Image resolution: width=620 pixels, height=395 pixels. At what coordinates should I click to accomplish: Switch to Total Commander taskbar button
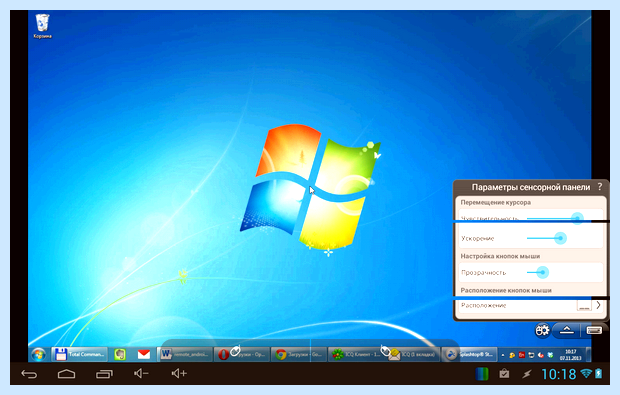(x=79, y=354)
